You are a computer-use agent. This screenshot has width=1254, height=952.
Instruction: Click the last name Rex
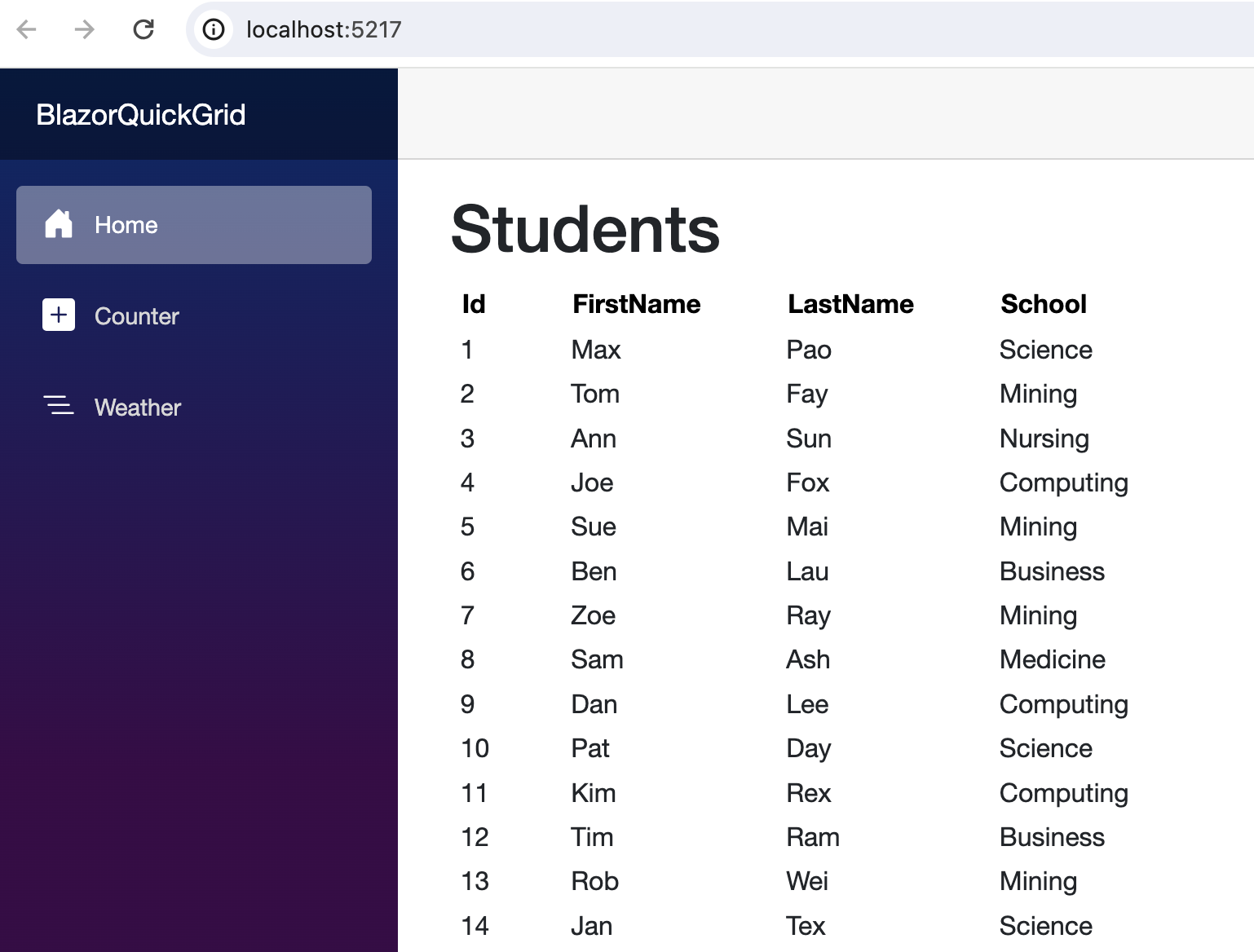(809, 793)
